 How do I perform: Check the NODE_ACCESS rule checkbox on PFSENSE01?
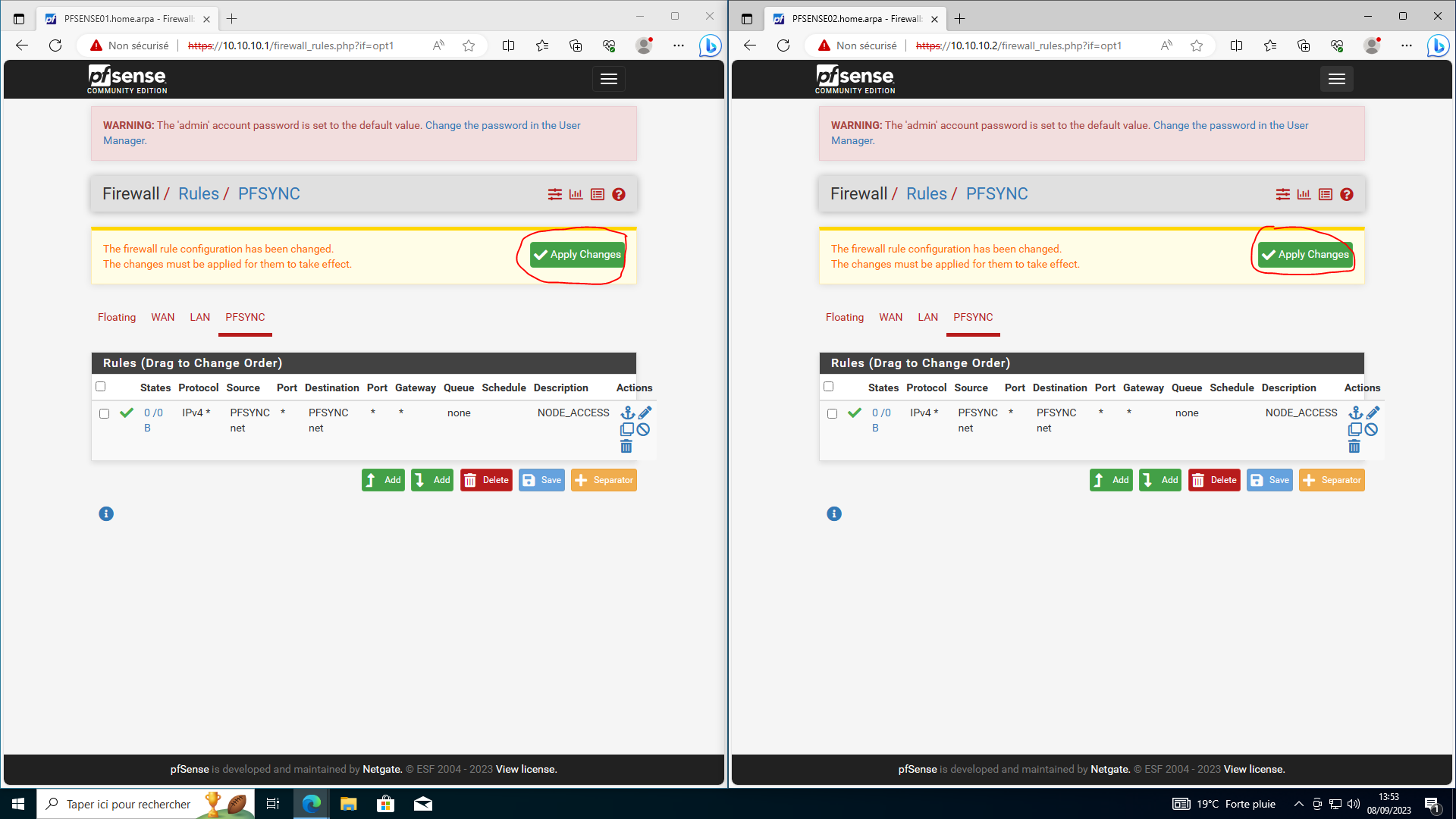click(x=105, y=413)
